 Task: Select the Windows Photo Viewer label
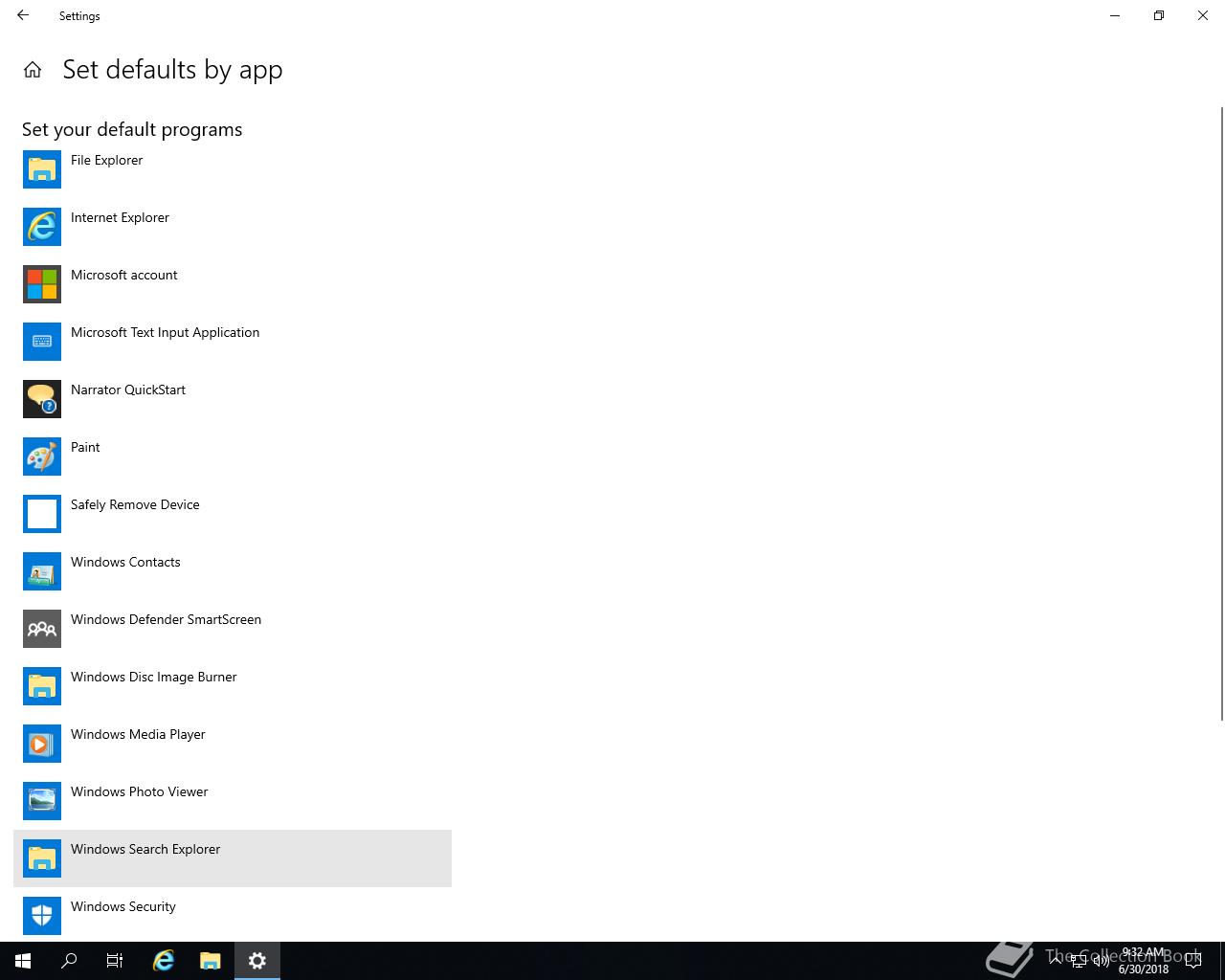point(139,791)
